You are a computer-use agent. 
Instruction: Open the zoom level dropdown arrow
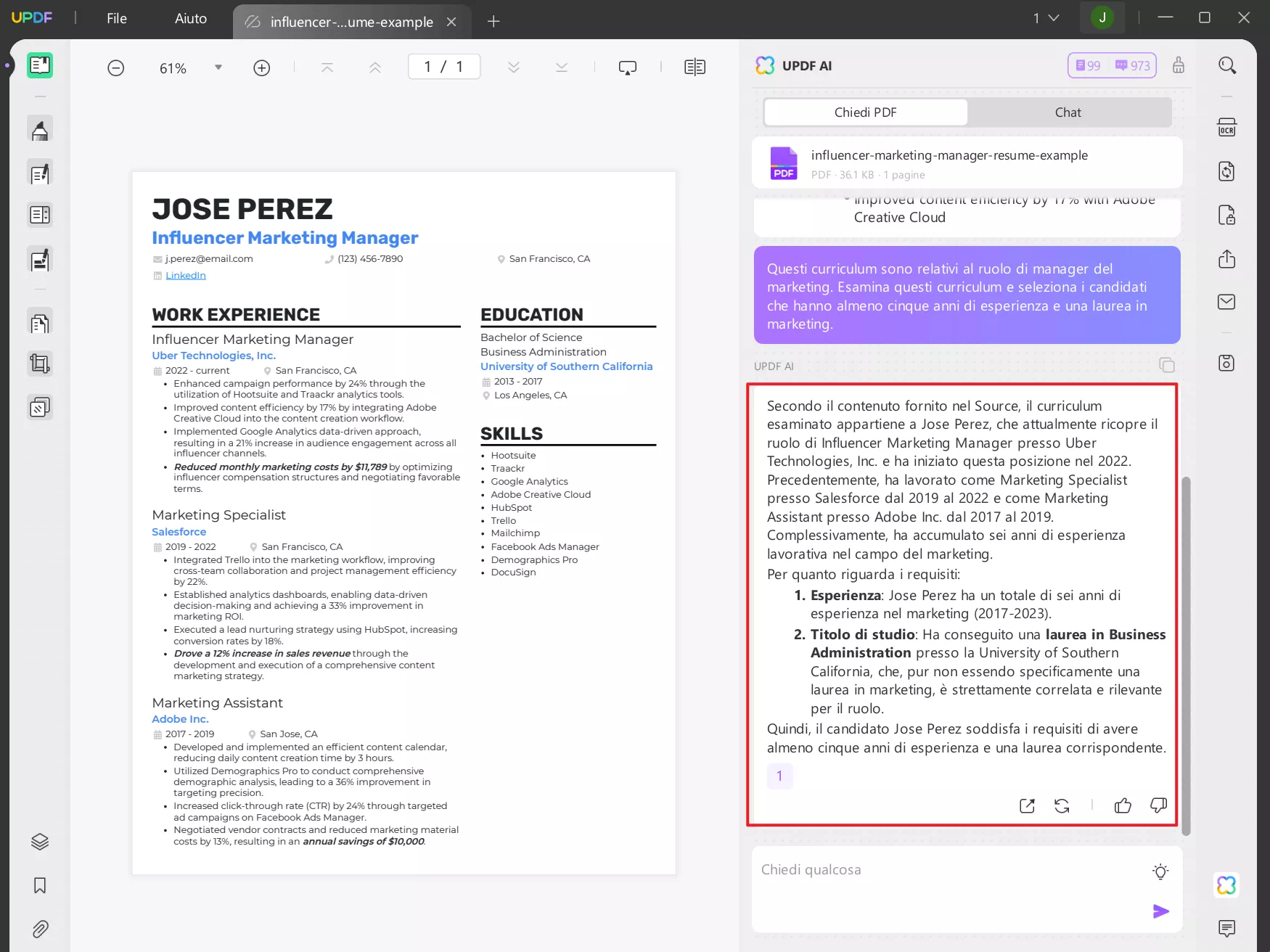218,67
